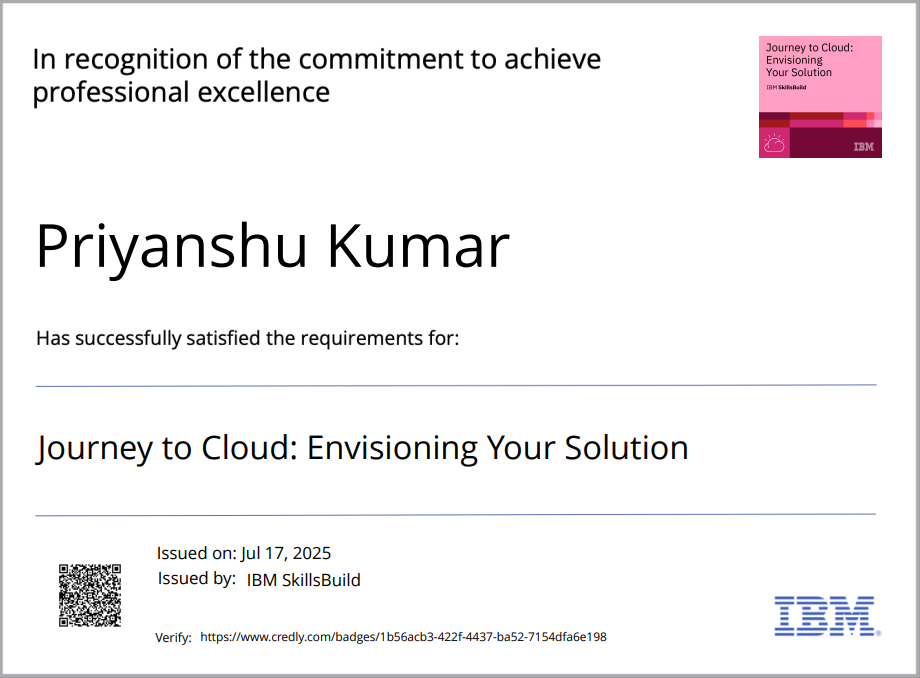Click the lower horizontal divider line
This screenshot has height=678, width=920.
[460, 513]
